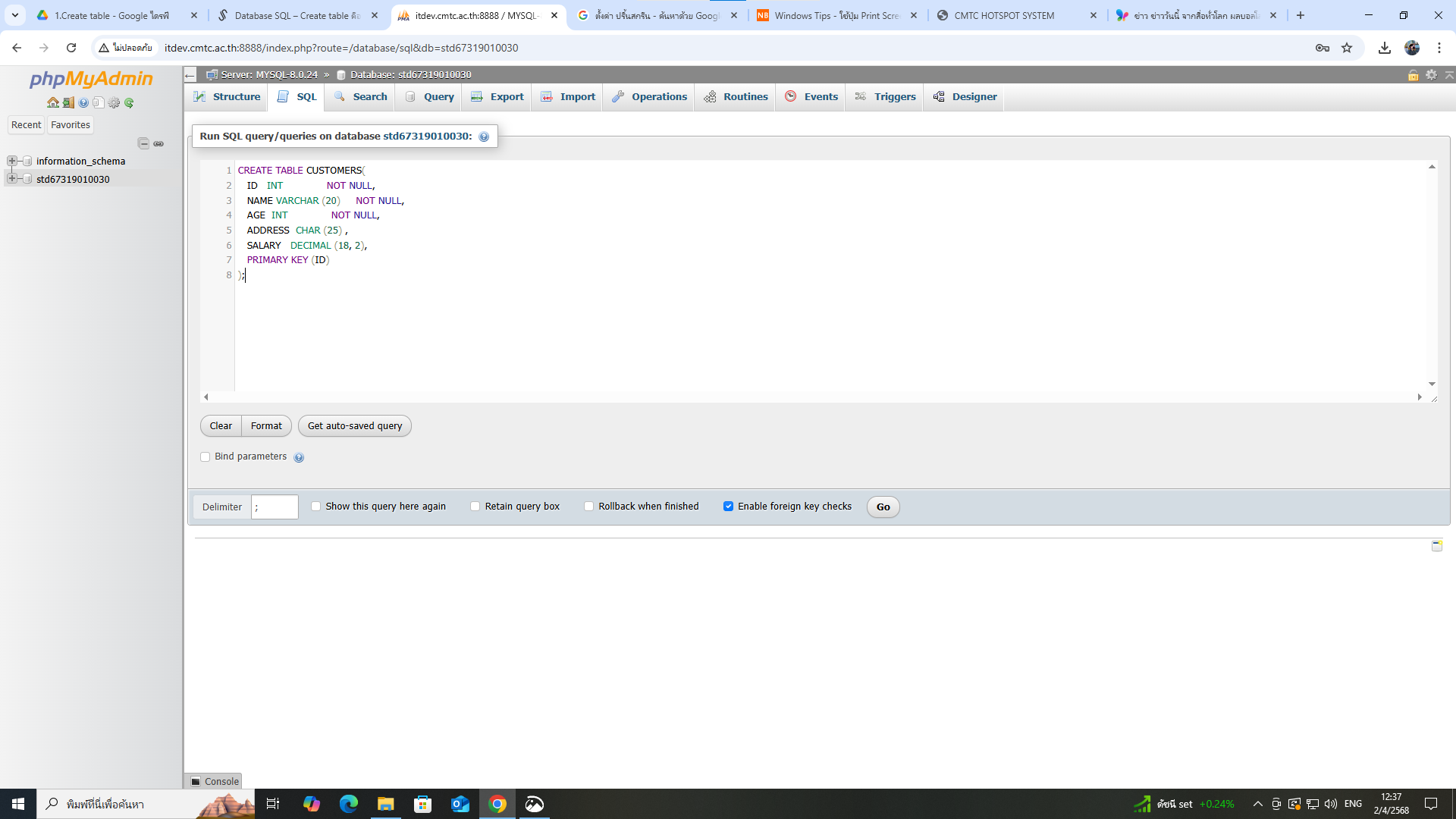Click the link with main panel icon

coord(158,143)
